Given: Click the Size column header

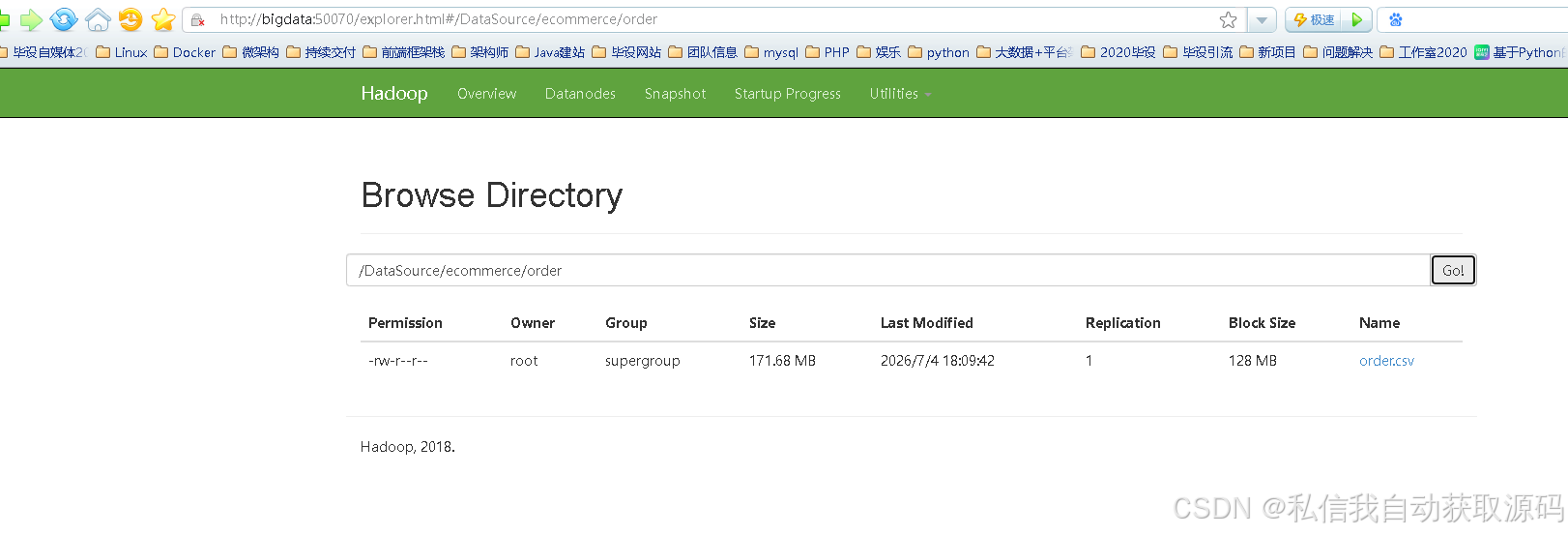Looking at the screenshot, I should coord(763,323).
